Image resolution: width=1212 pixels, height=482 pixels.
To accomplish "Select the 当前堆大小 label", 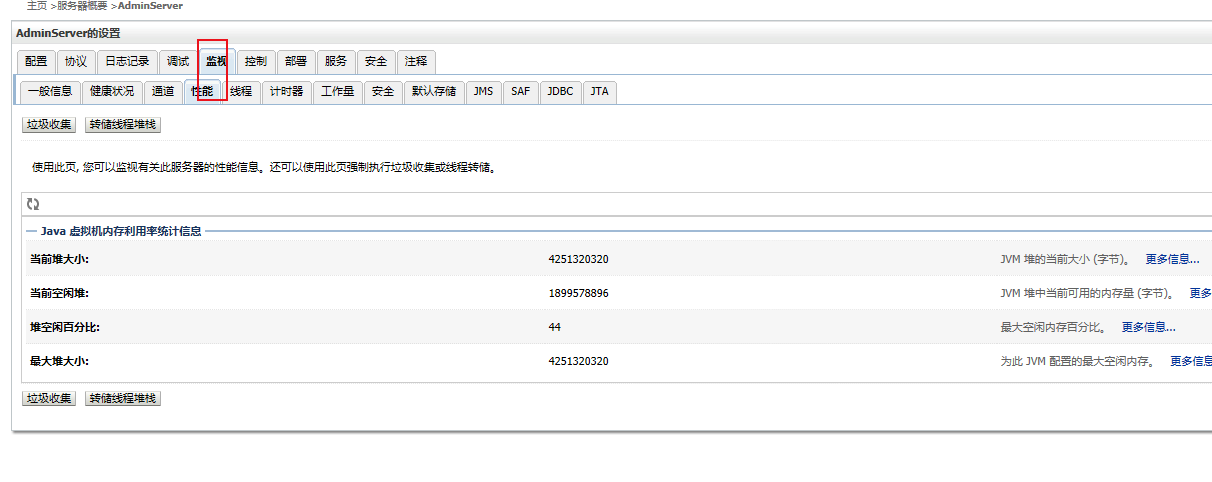I will 60,259.
